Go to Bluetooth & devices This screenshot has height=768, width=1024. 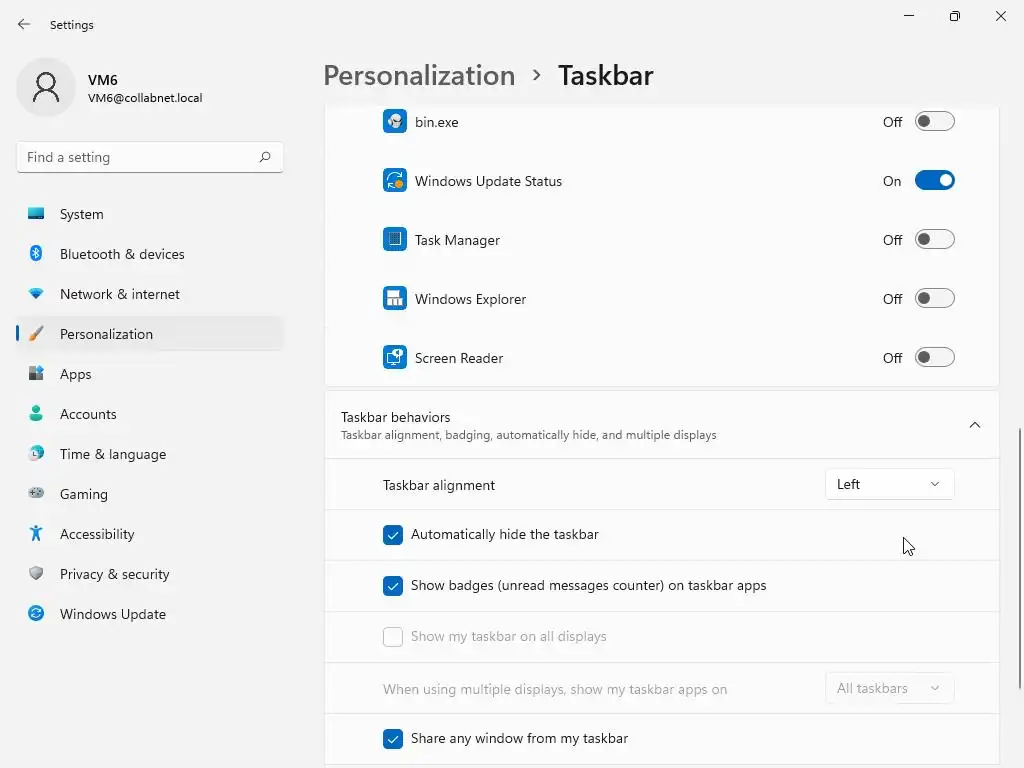tap(150, 254)
